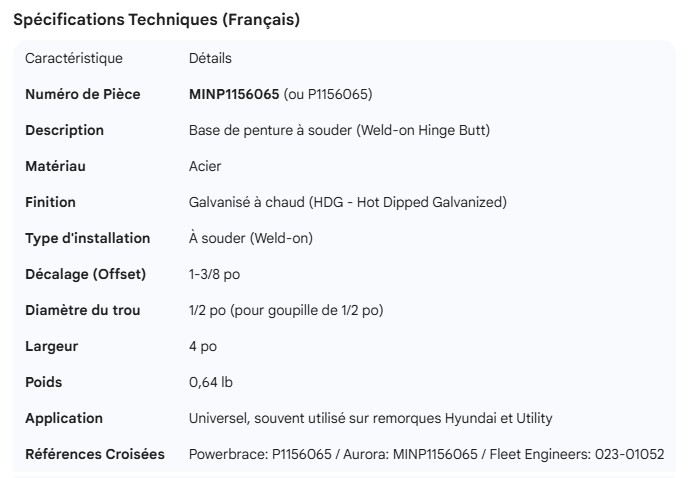
Task: Click the Caractéristique column header
Action: coord(74,58)
